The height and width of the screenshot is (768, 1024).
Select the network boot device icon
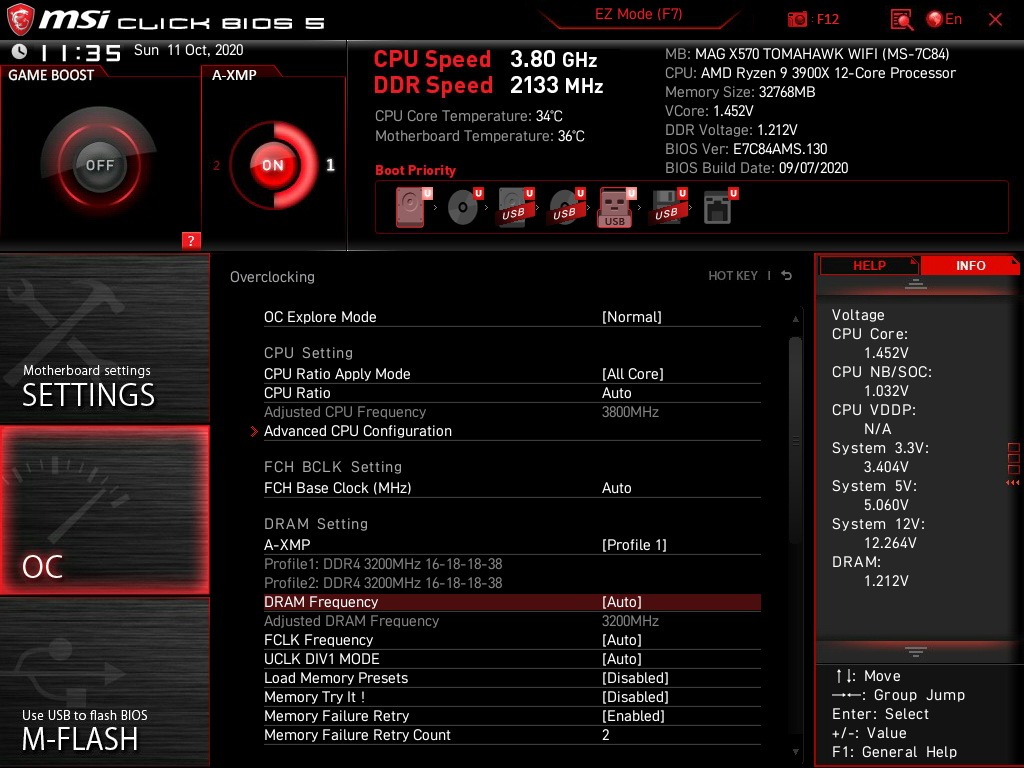[720, 207]
